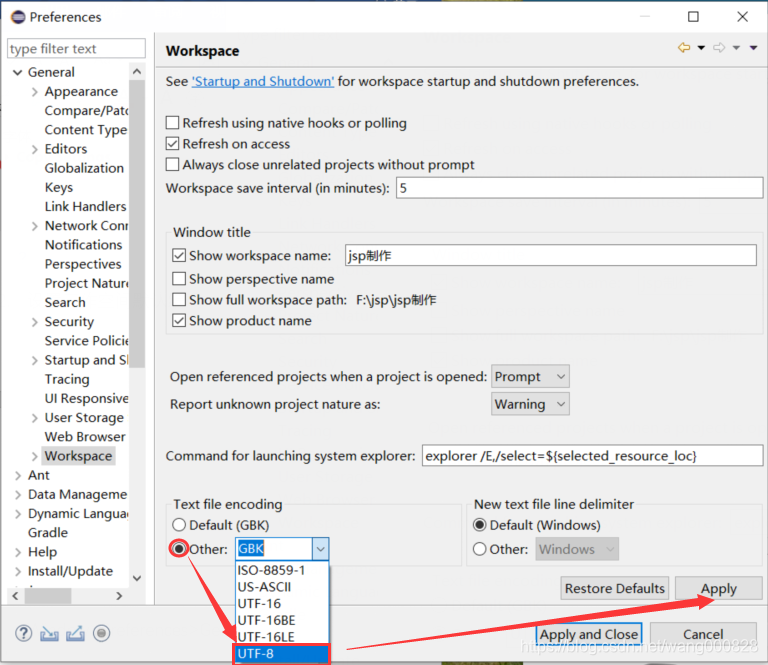This screenshot has width=768, height=665.
Task: Click the encoding combo box arrow
Action: (320, 549)
